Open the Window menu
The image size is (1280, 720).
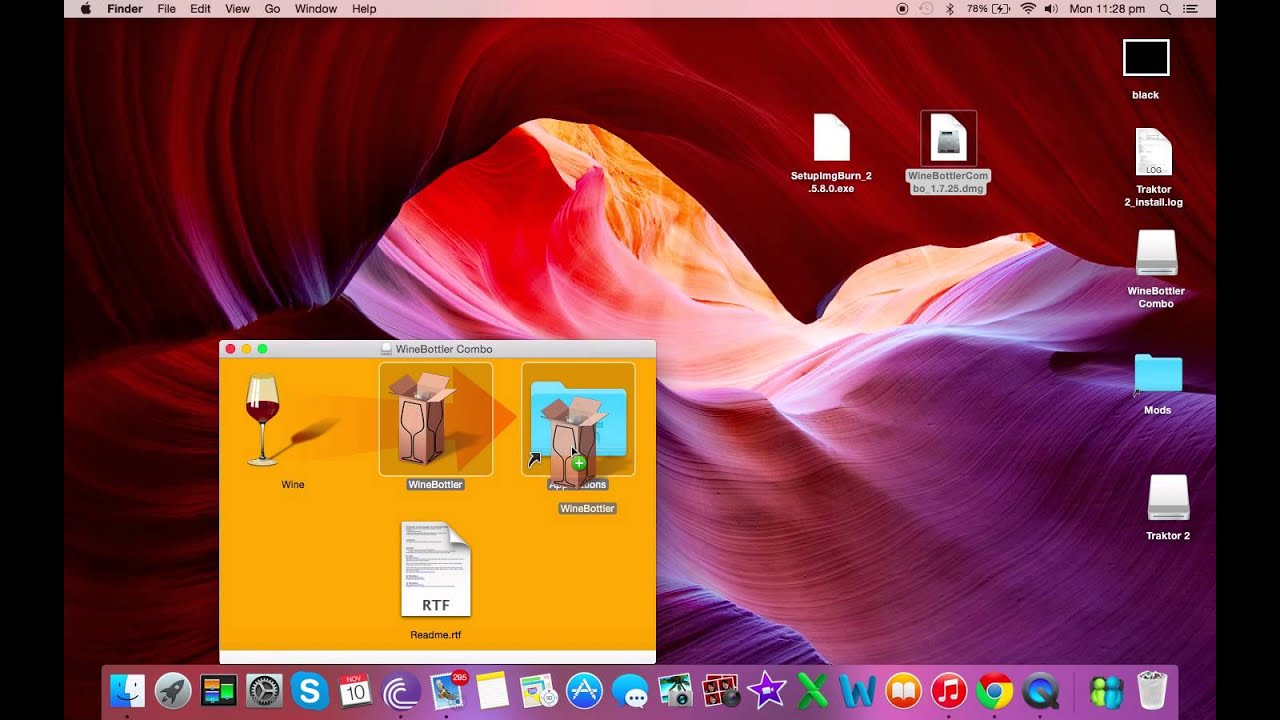point(316,9)
